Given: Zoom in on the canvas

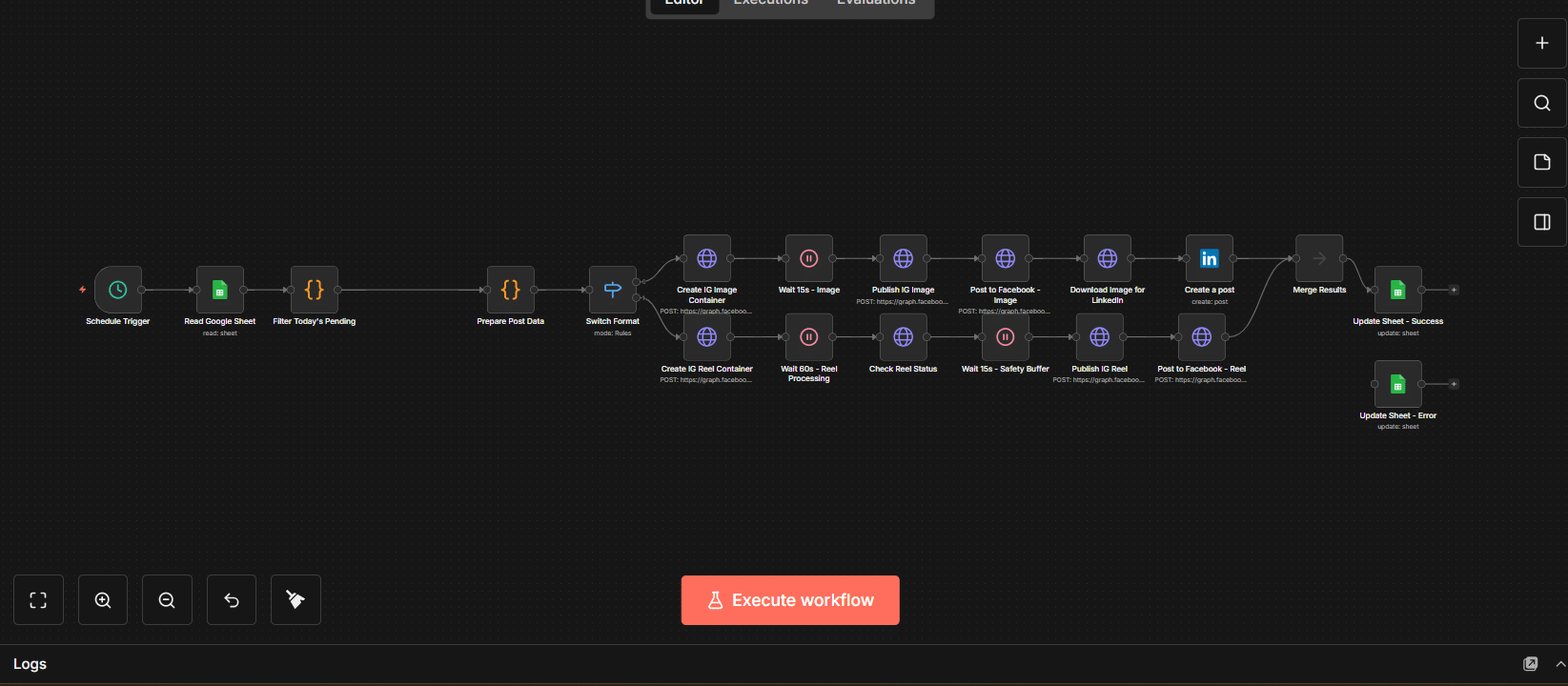Looking at the screenshot, I should coord(103,600).
